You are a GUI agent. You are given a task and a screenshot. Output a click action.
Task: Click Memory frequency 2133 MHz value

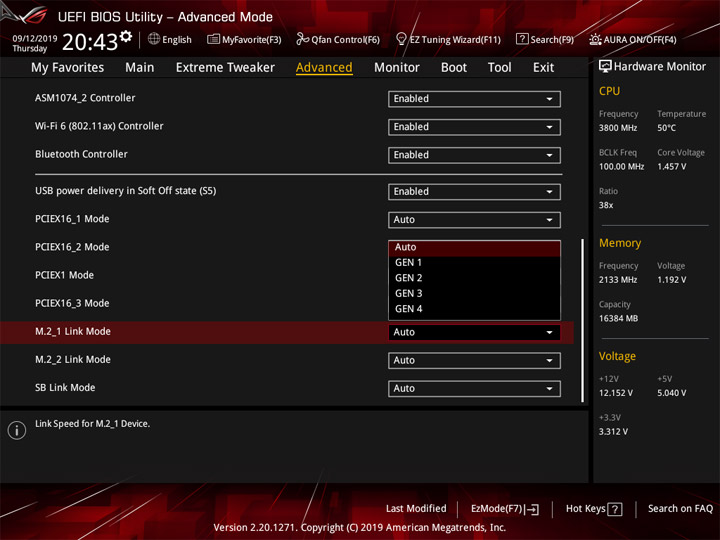(618, 280)
